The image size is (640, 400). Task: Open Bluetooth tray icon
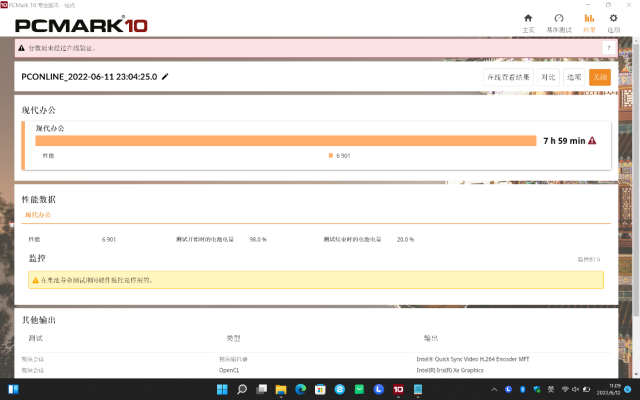522,389
